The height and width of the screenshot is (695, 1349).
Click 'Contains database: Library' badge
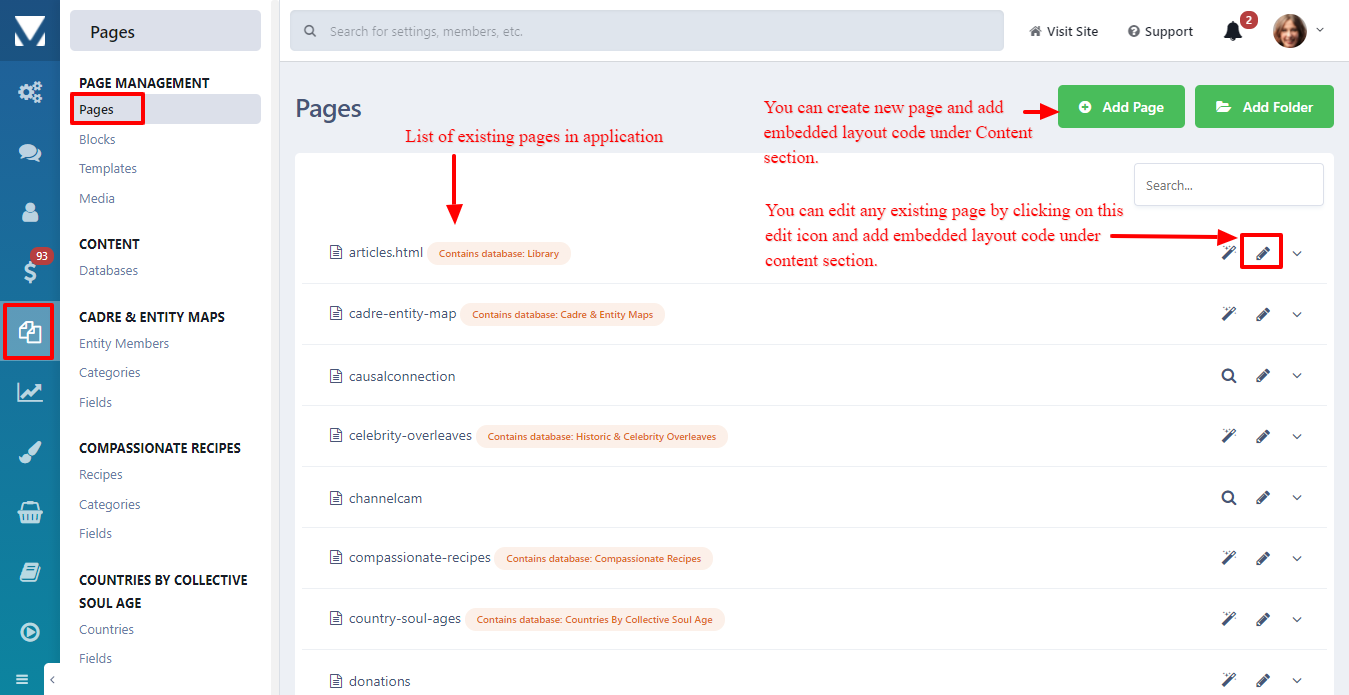pos(499,254)
